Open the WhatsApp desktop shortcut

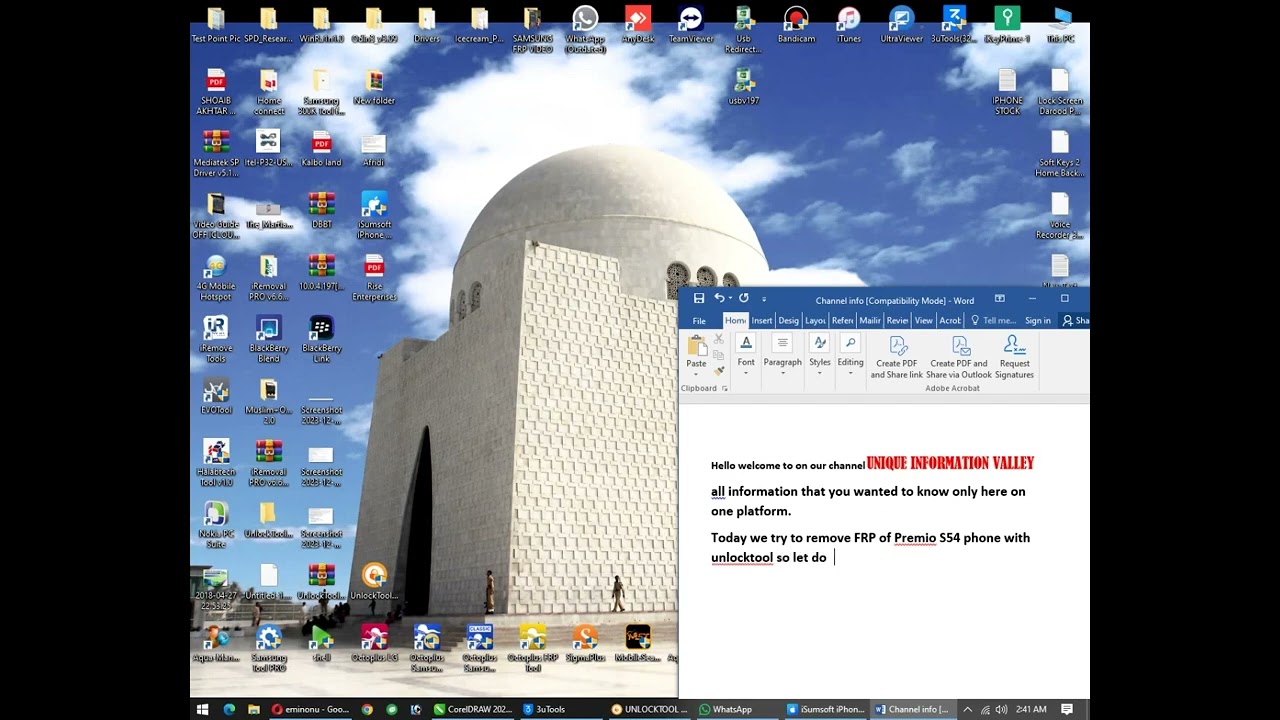585,29
